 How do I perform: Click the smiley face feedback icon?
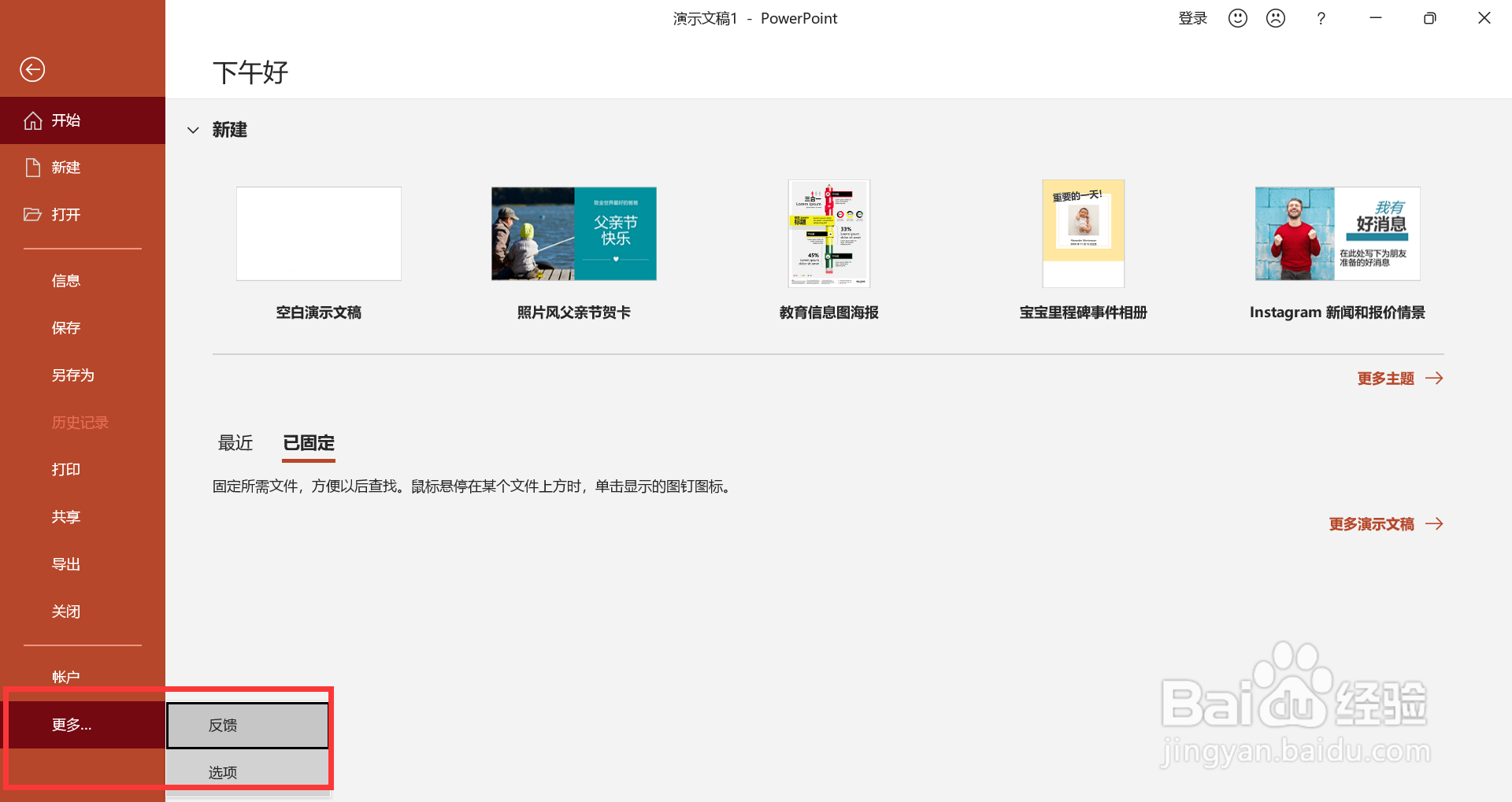1238,18
